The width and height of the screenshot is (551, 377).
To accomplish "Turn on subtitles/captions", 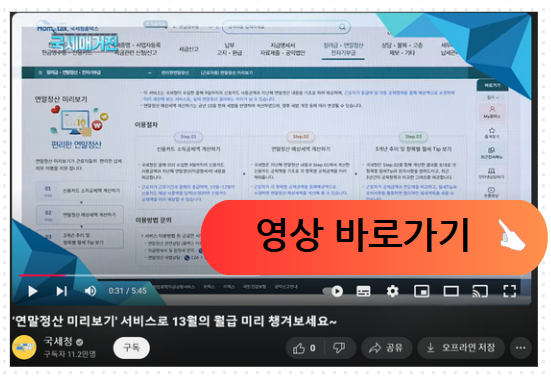I will pyautogui.click(x=363, y=291).
